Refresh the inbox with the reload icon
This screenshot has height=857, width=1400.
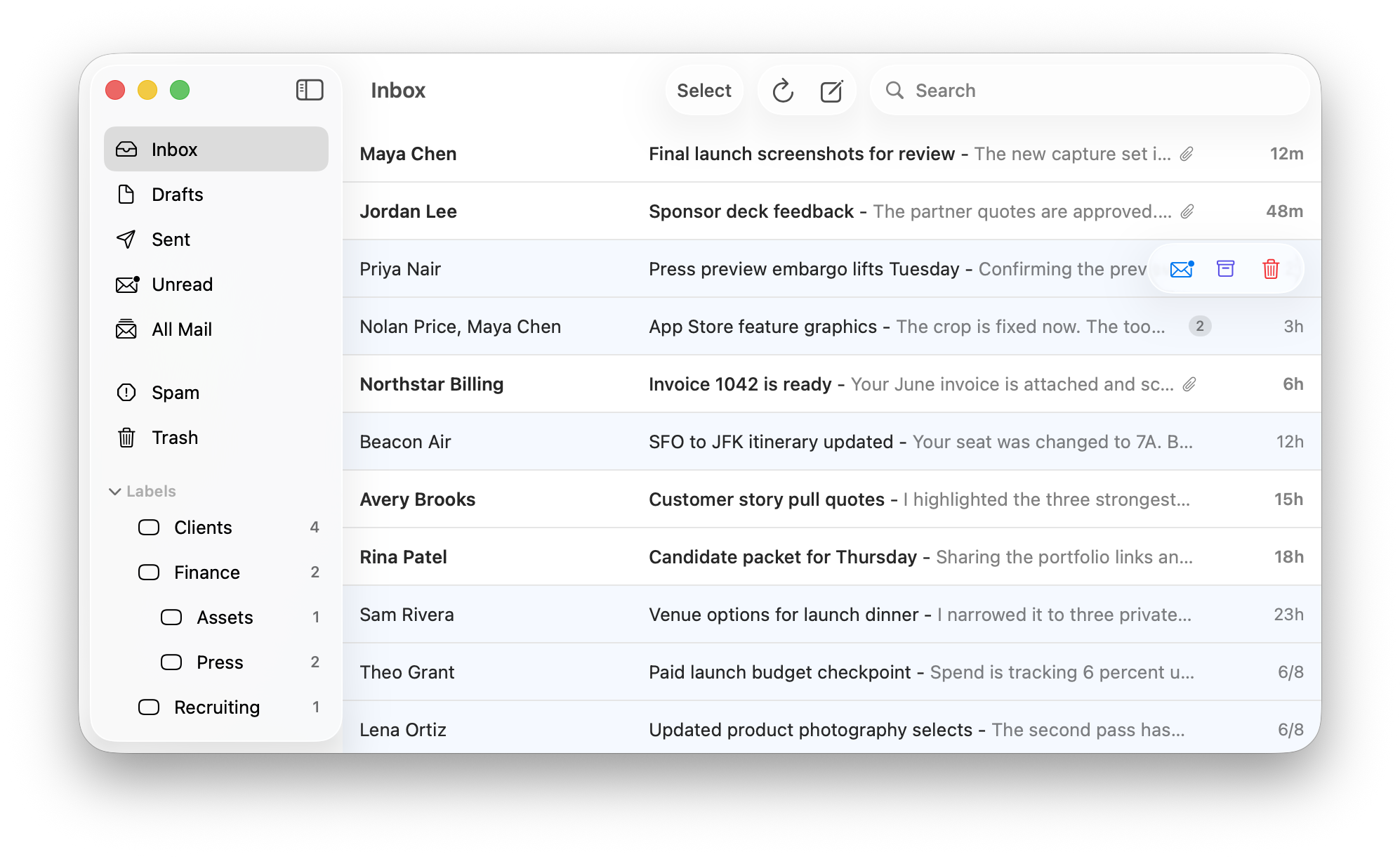point(783,91)
